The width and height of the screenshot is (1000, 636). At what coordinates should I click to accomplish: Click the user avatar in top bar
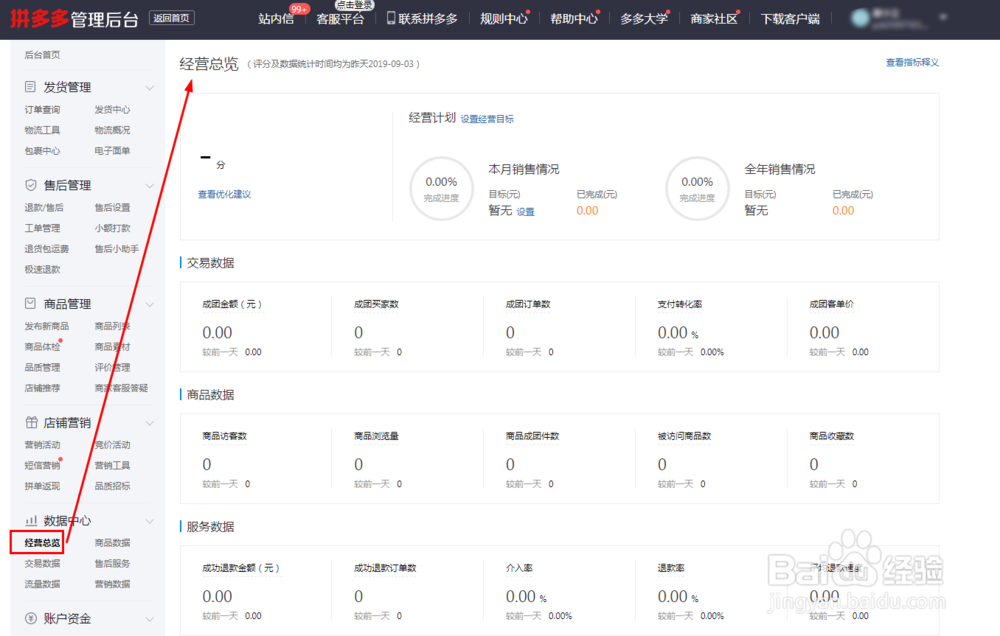coord(860,18)
